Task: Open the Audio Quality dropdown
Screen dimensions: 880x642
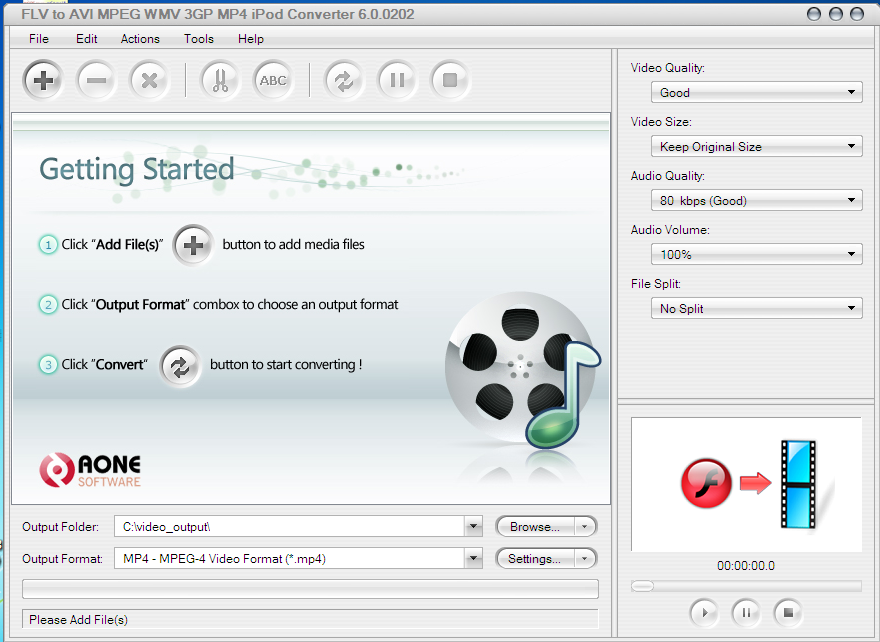Action: pyautogui.click(x=757, y=200)
